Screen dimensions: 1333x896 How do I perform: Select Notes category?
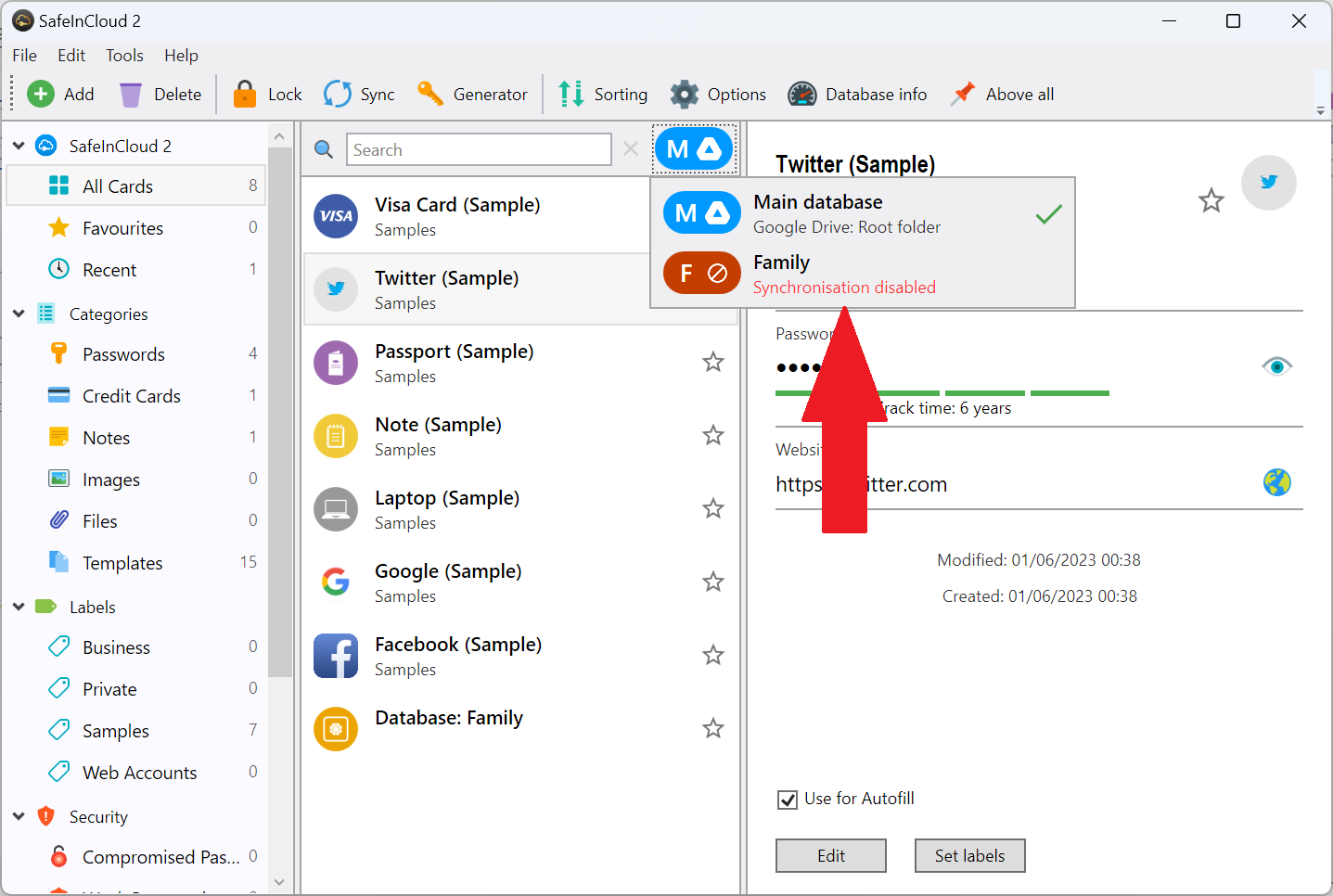tap(136, 438)
